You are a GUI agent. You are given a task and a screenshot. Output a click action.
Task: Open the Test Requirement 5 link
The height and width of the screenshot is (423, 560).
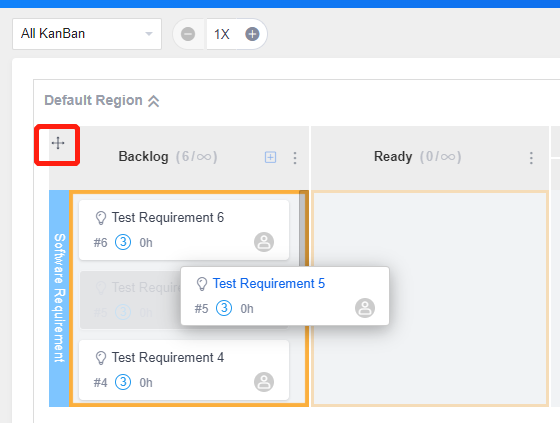tap(269, 283)
